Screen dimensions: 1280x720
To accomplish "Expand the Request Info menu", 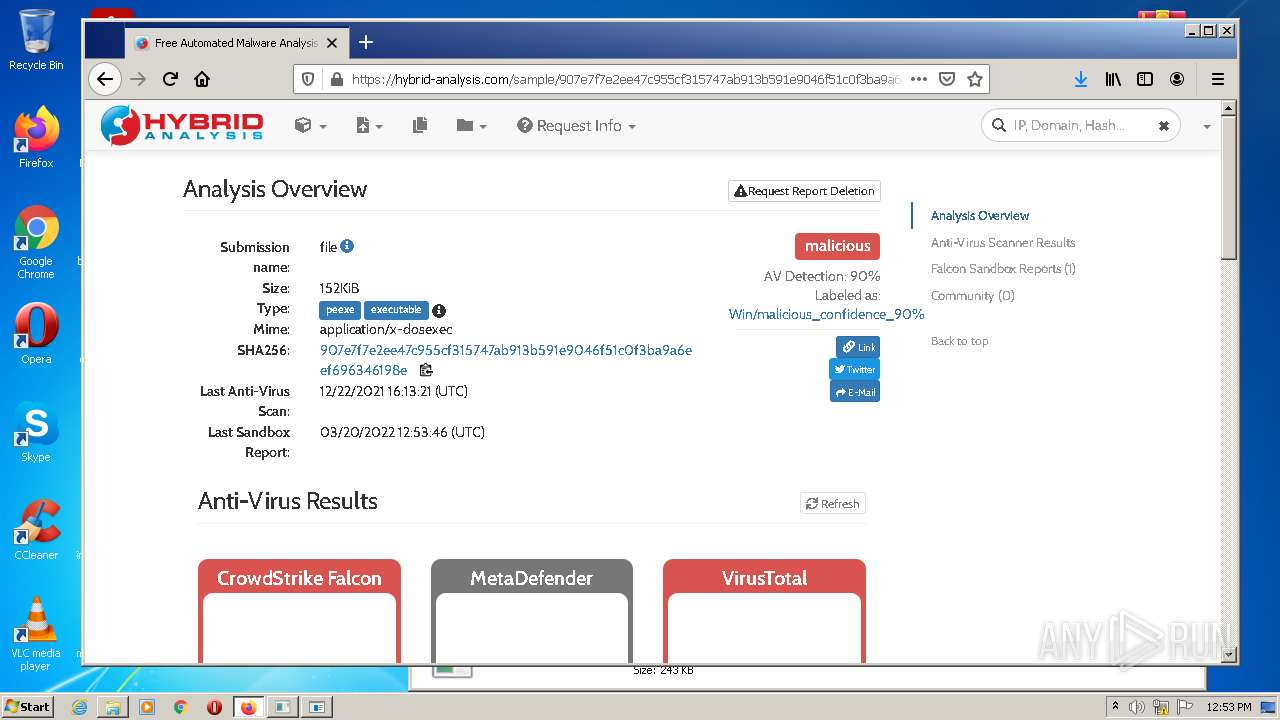I will point(576,125).
